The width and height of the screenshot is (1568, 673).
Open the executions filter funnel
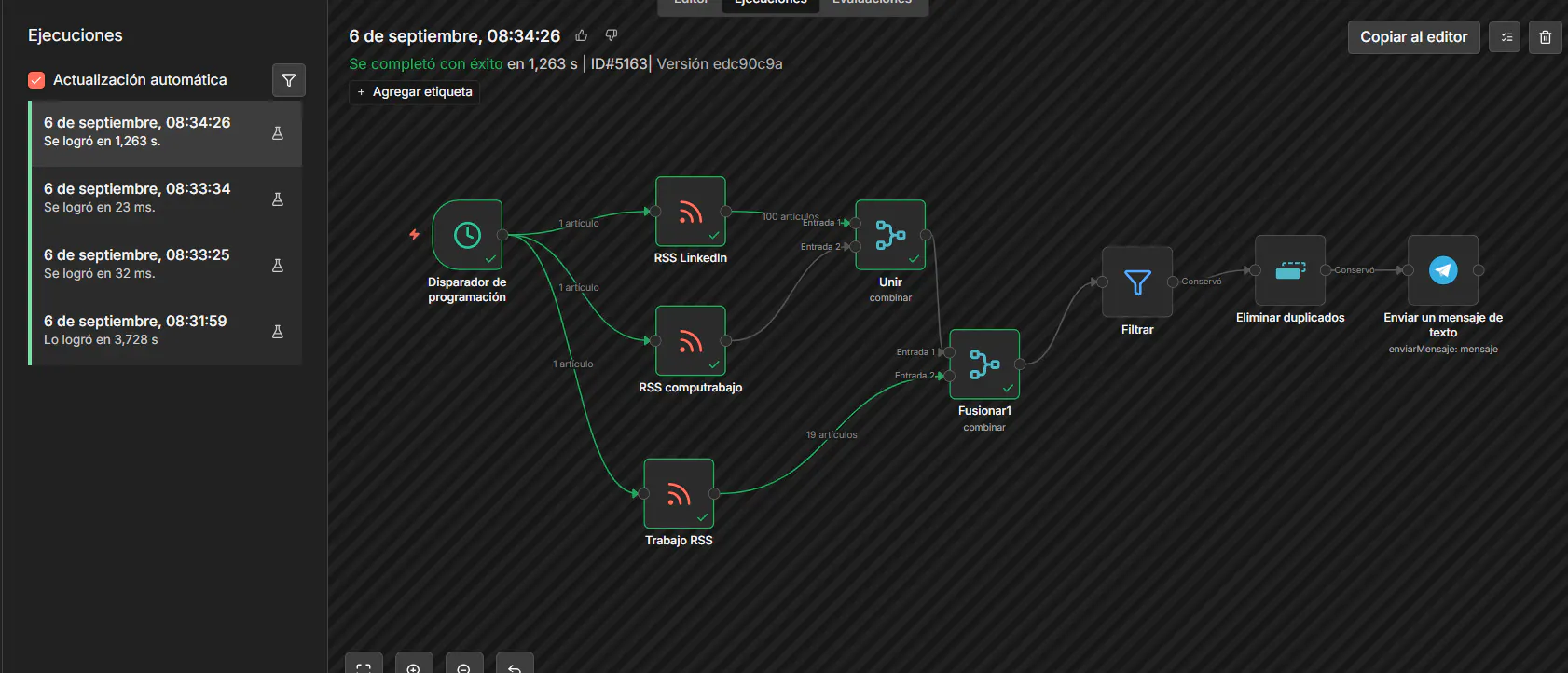pyautogui.click(x=289, y=80)
